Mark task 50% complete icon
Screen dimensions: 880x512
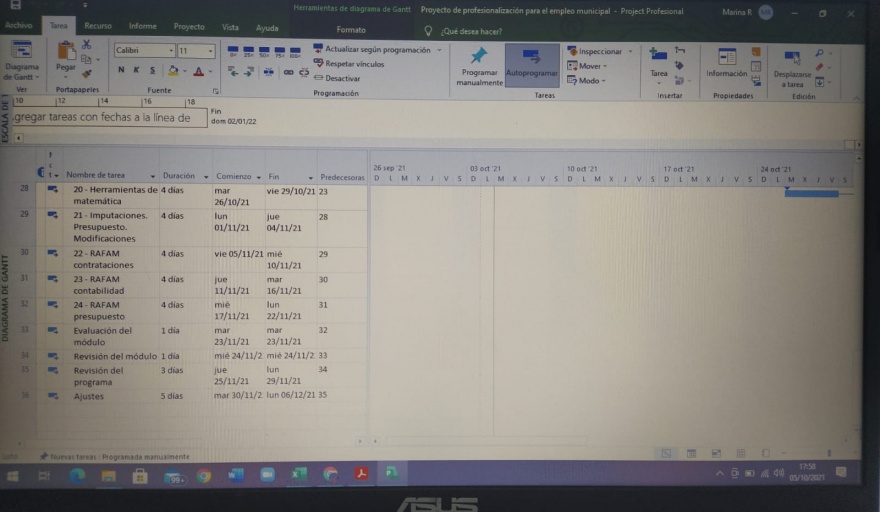coord(265,52)
